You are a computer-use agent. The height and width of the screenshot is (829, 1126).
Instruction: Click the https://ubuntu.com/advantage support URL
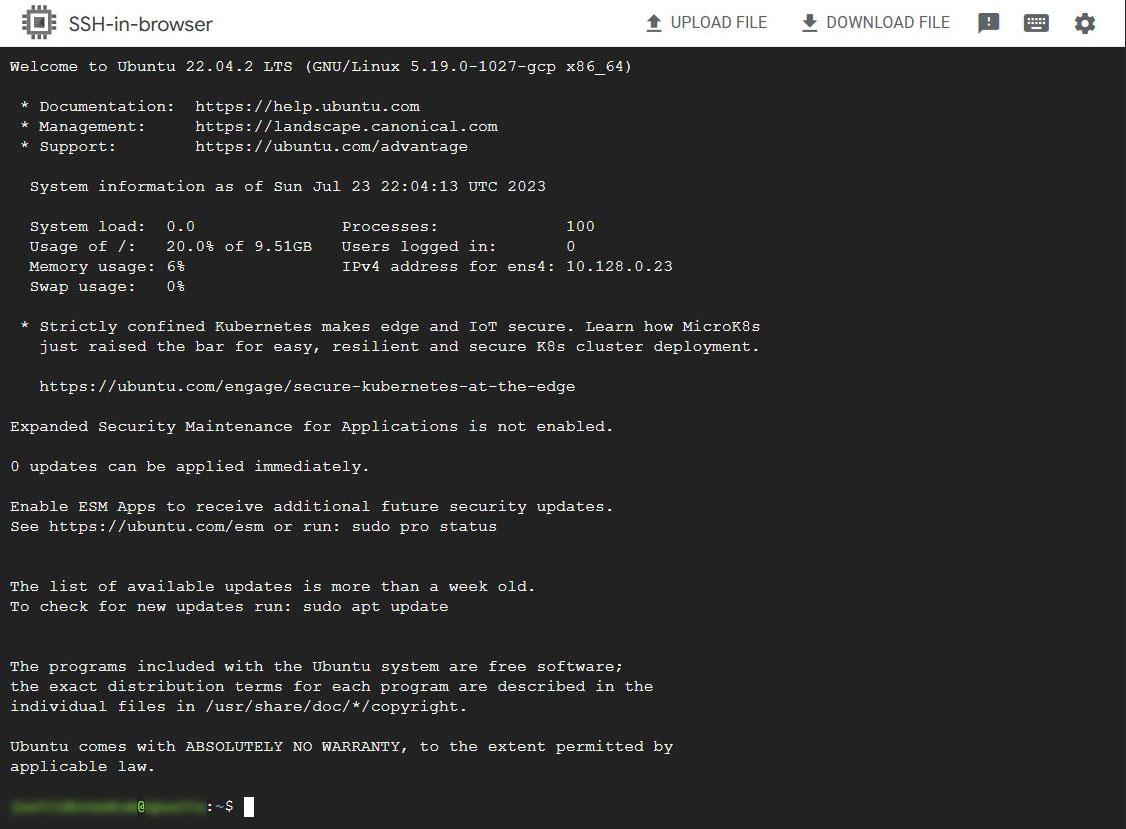tap(331, 147)
